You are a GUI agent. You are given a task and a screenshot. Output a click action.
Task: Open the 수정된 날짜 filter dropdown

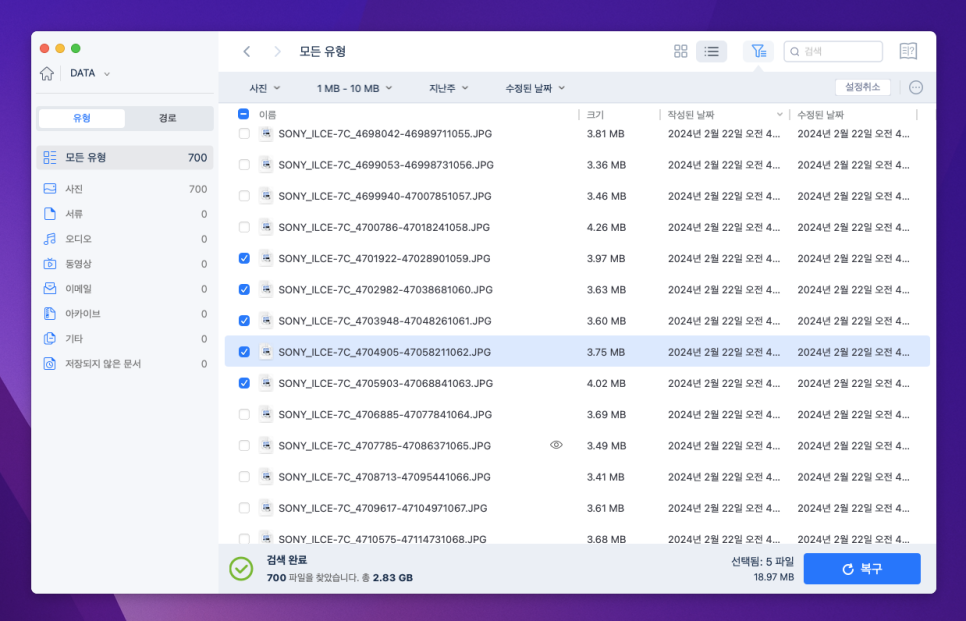click(x=535, y=88)
